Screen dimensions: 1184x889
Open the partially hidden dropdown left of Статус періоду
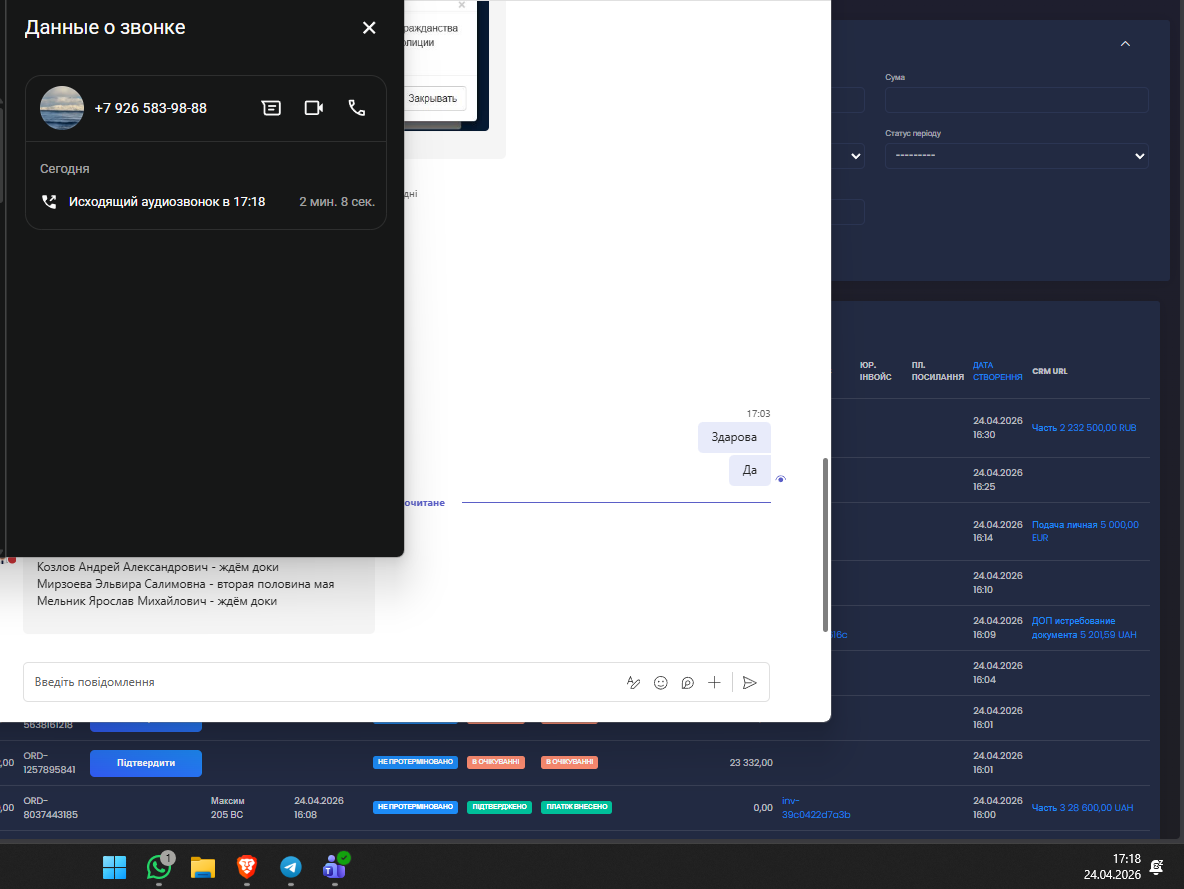848,156
